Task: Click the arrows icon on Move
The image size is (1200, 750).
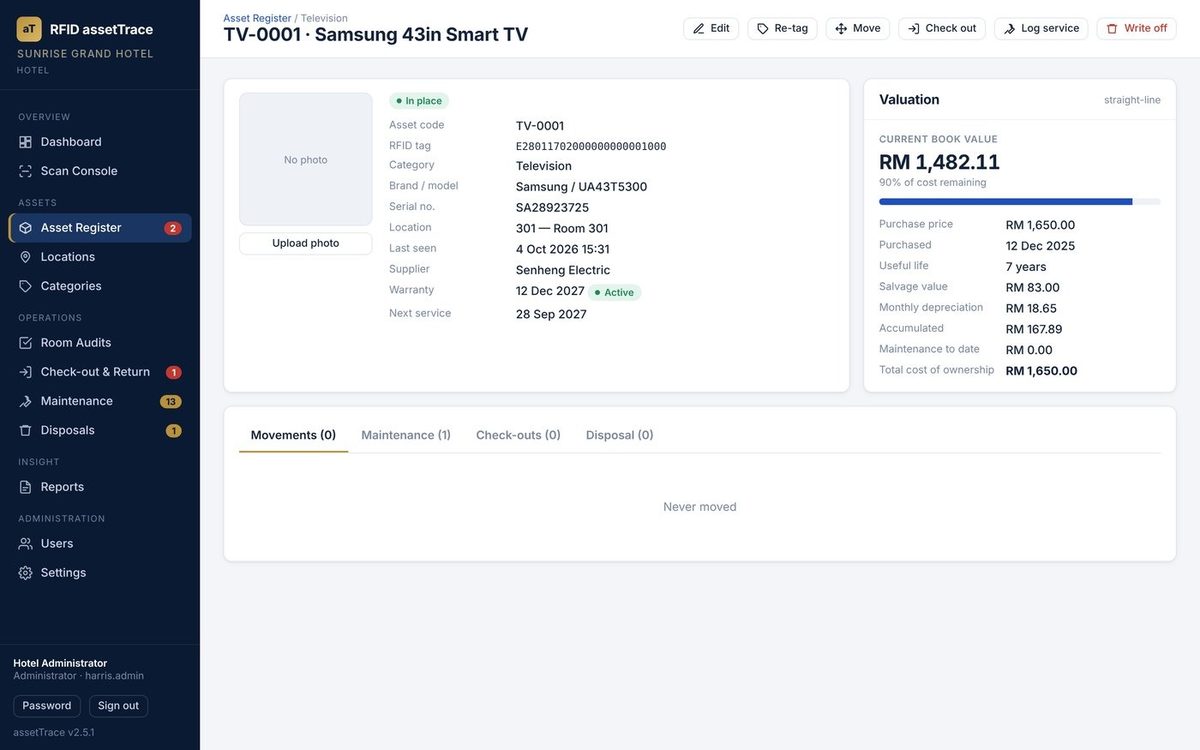Action: [x=841, y=29]
